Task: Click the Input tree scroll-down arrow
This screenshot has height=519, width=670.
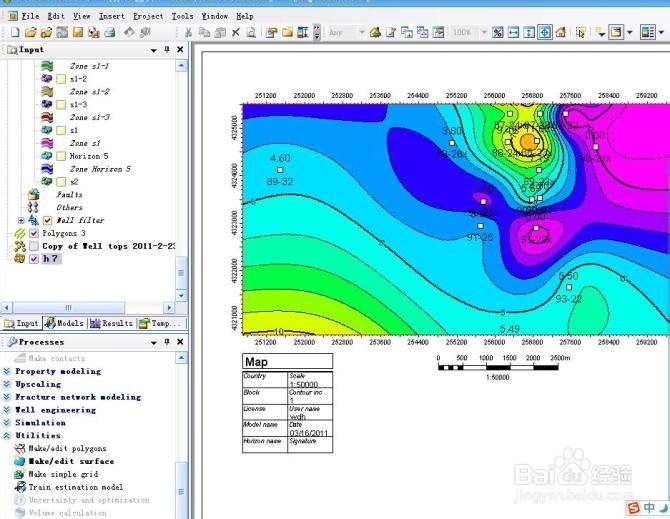Action: (x=181, y=296)
